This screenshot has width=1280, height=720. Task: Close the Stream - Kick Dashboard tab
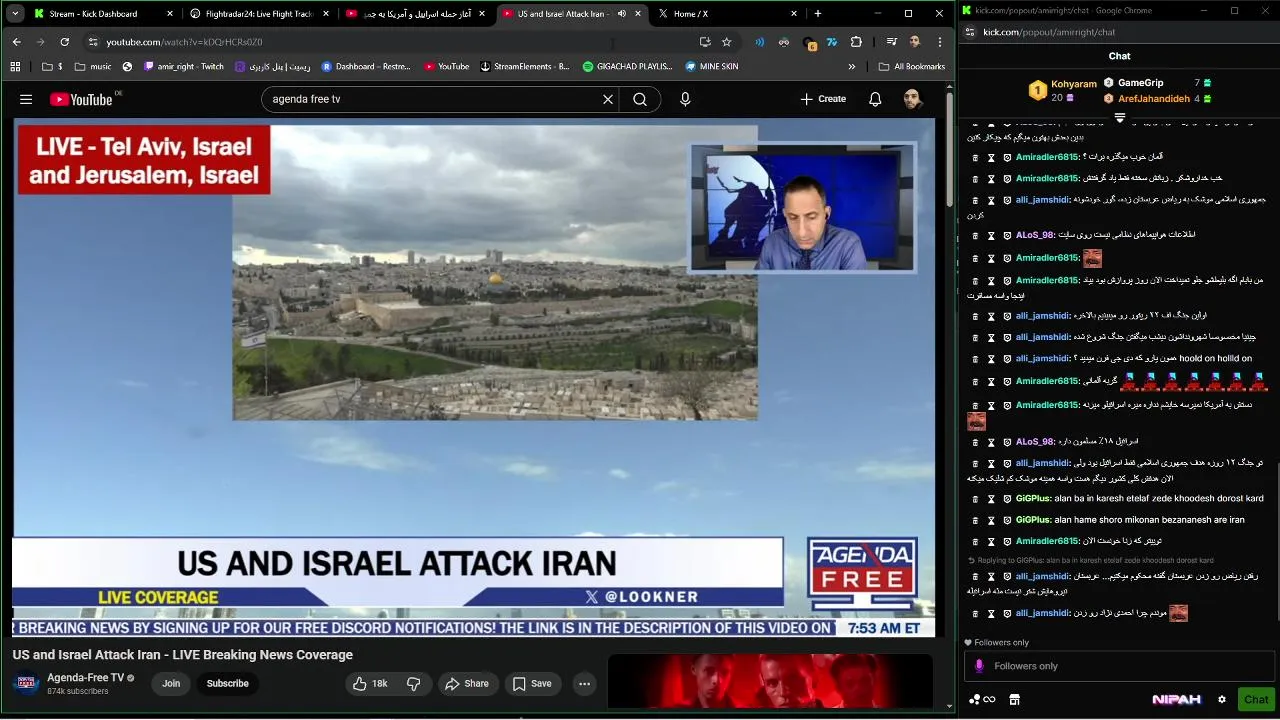click(x=170, y=14)
